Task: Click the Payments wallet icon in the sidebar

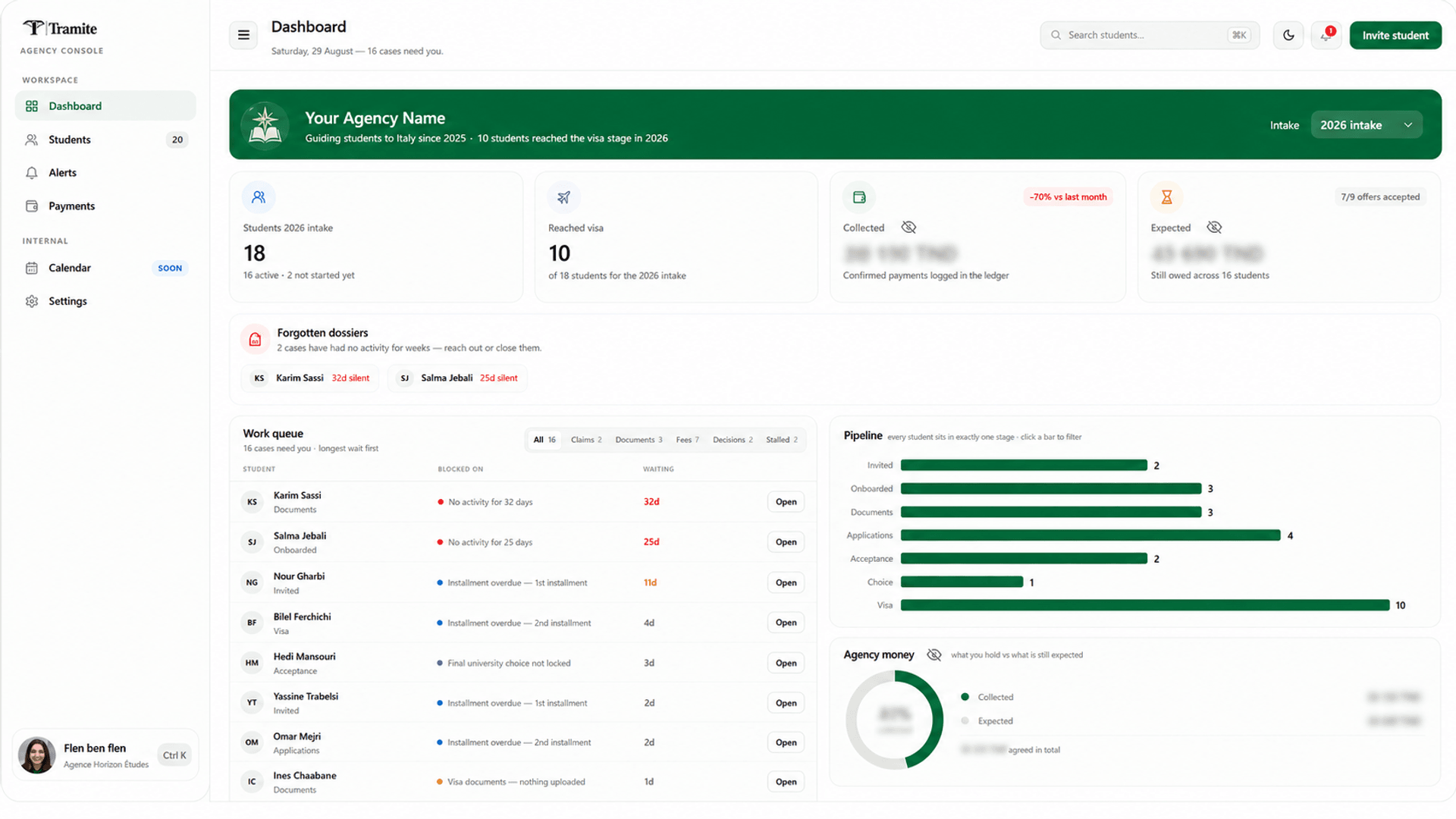Action: [32, 206]
